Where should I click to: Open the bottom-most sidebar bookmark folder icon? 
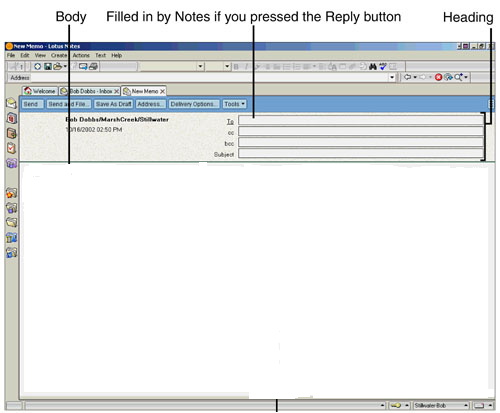11,253
